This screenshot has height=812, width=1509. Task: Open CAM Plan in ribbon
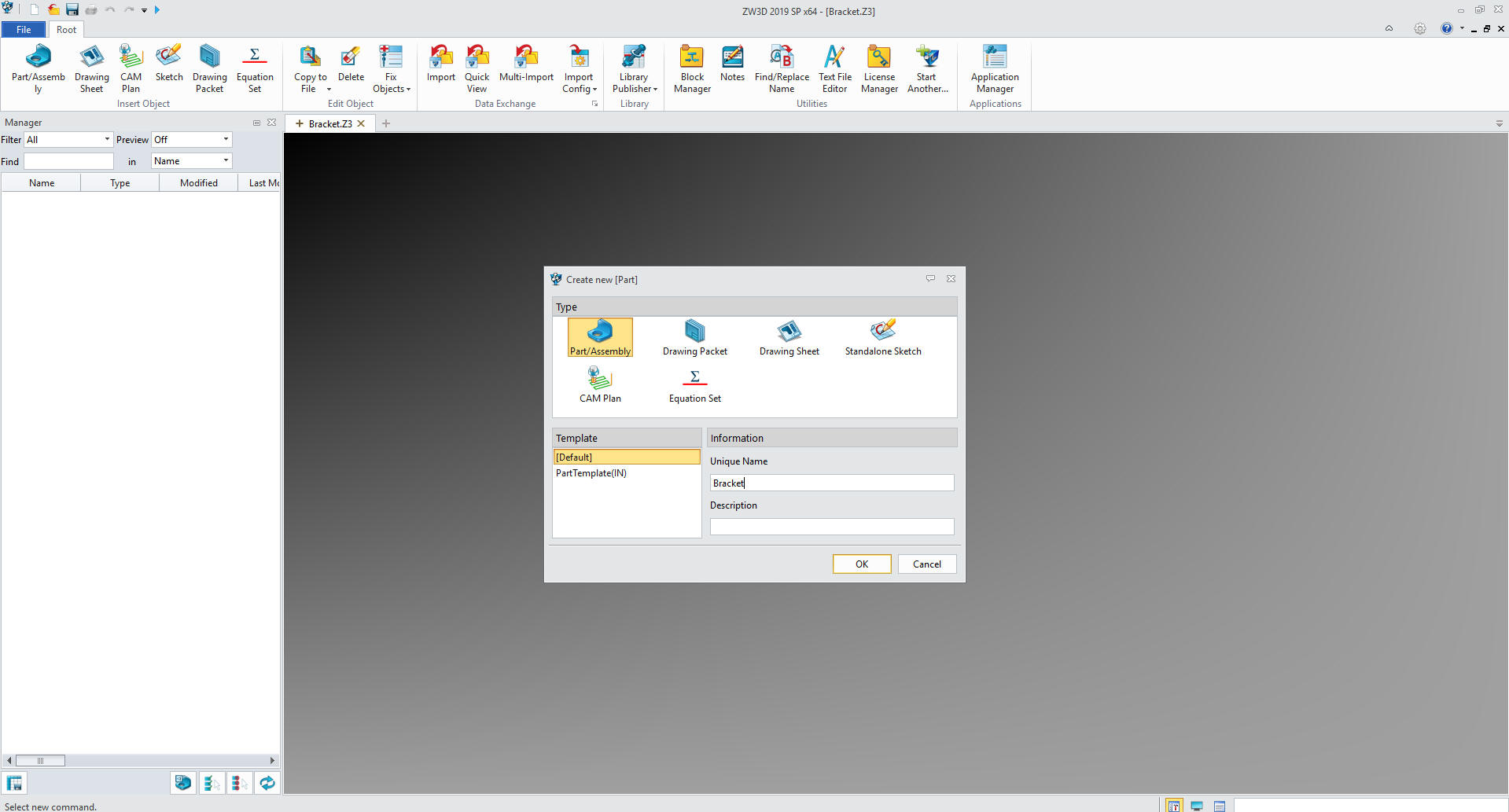(x=131, y=68)
